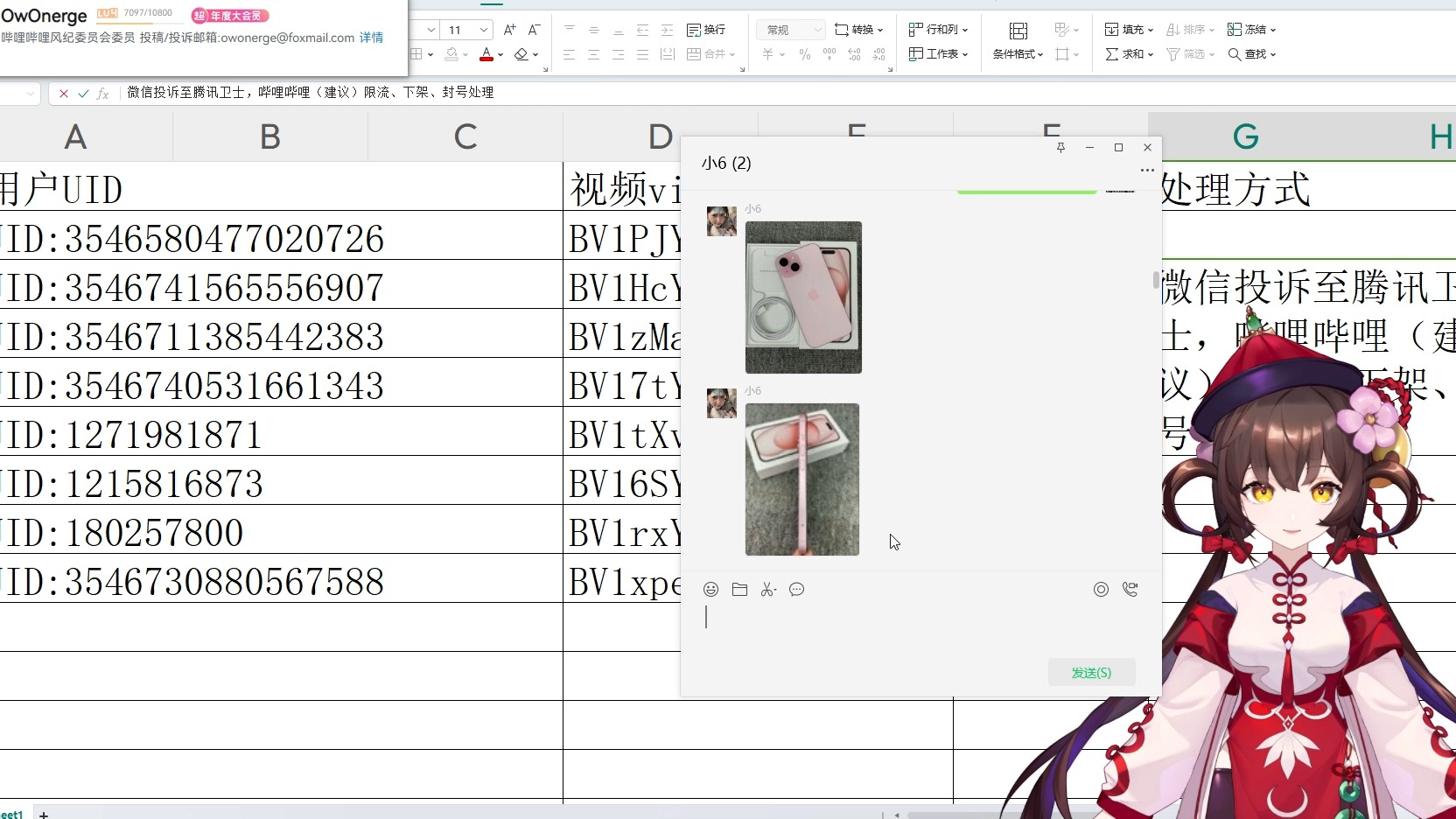Click the 年度大会员 badge
1456x819 pixels.
tap(230, 16)
